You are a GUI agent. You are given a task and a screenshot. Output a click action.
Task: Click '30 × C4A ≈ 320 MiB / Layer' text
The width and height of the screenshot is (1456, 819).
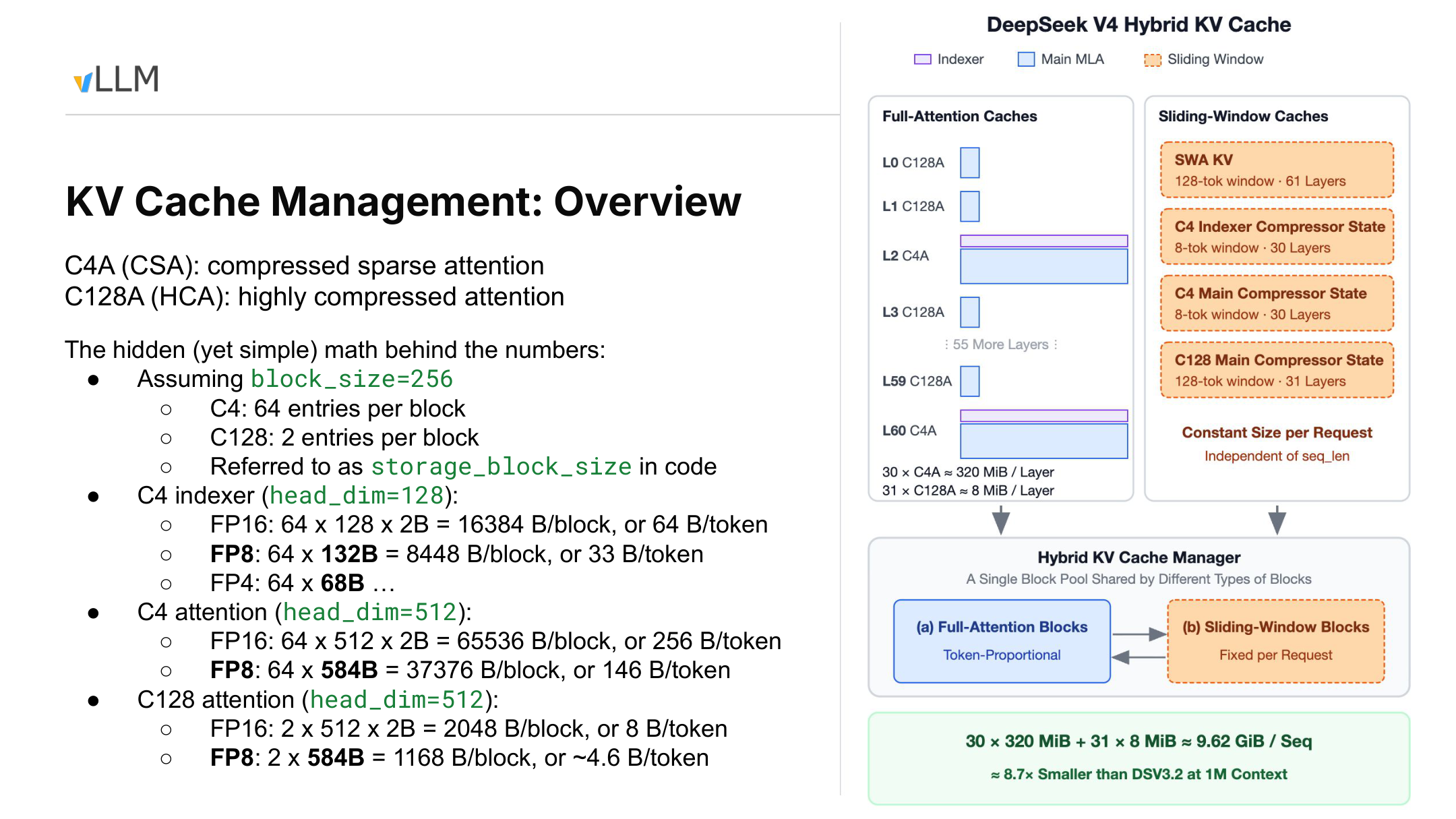click(x=968, y=472)
